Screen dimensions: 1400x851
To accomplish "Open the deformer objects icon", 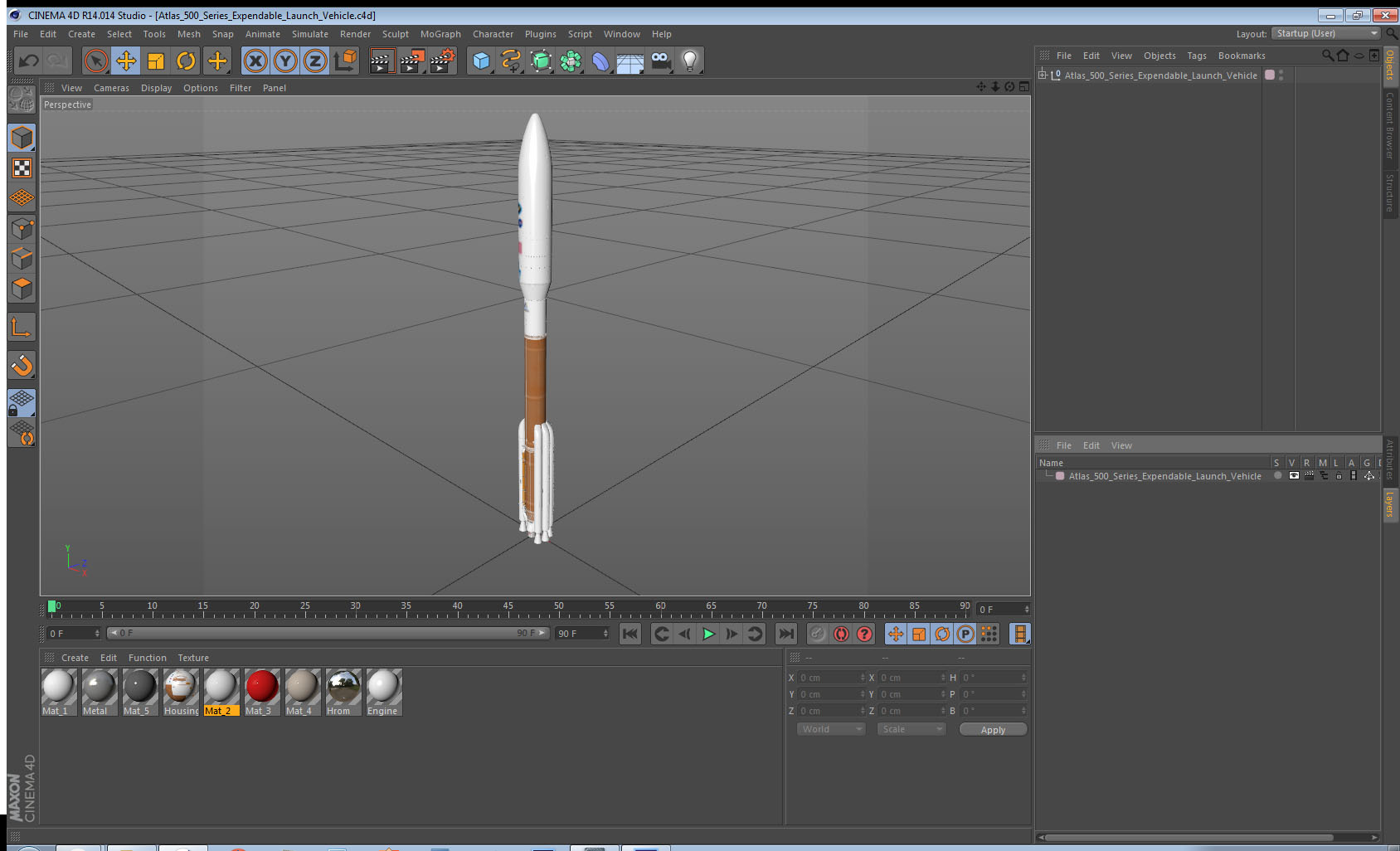I will click(600, 61).
